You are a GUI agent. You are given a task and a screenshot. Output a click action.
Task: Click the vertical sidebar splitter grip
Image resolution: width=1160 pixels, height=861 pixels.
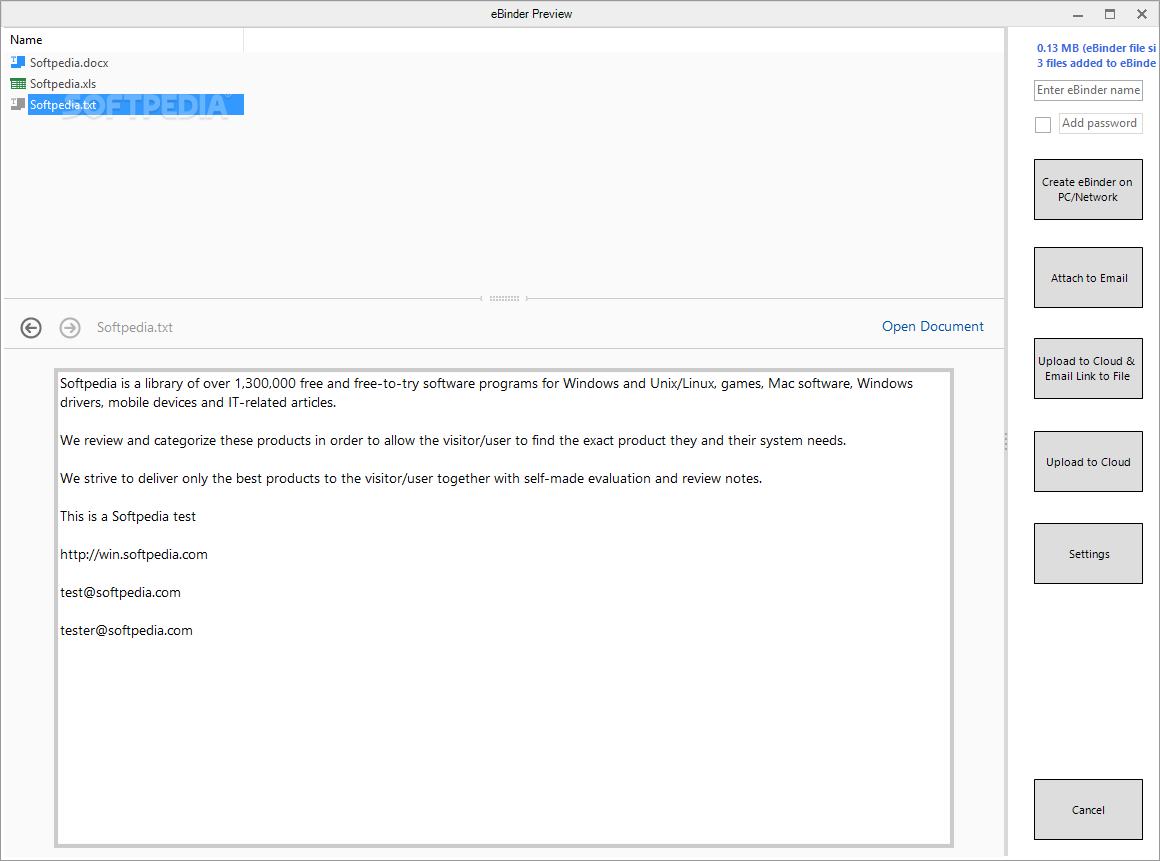click(x=1006, y=442)
